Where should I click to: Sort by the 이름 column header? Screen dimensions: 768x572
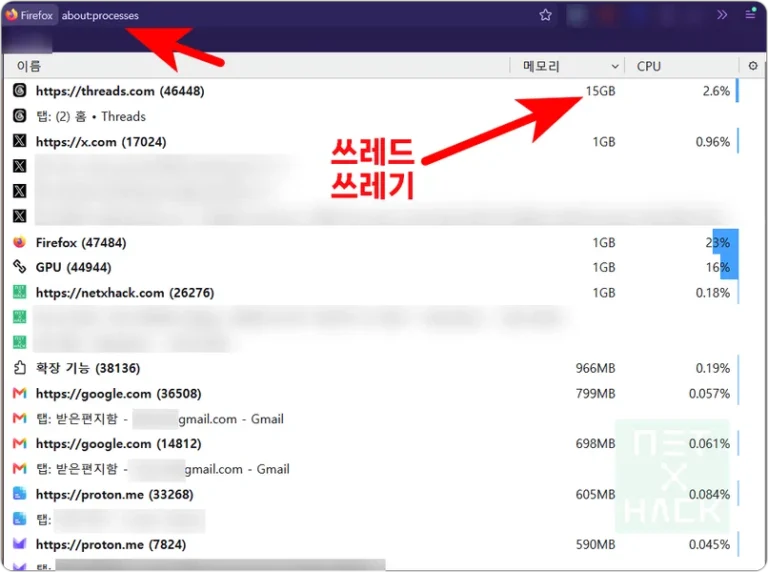pyautogui.click(x=257, y=66)
